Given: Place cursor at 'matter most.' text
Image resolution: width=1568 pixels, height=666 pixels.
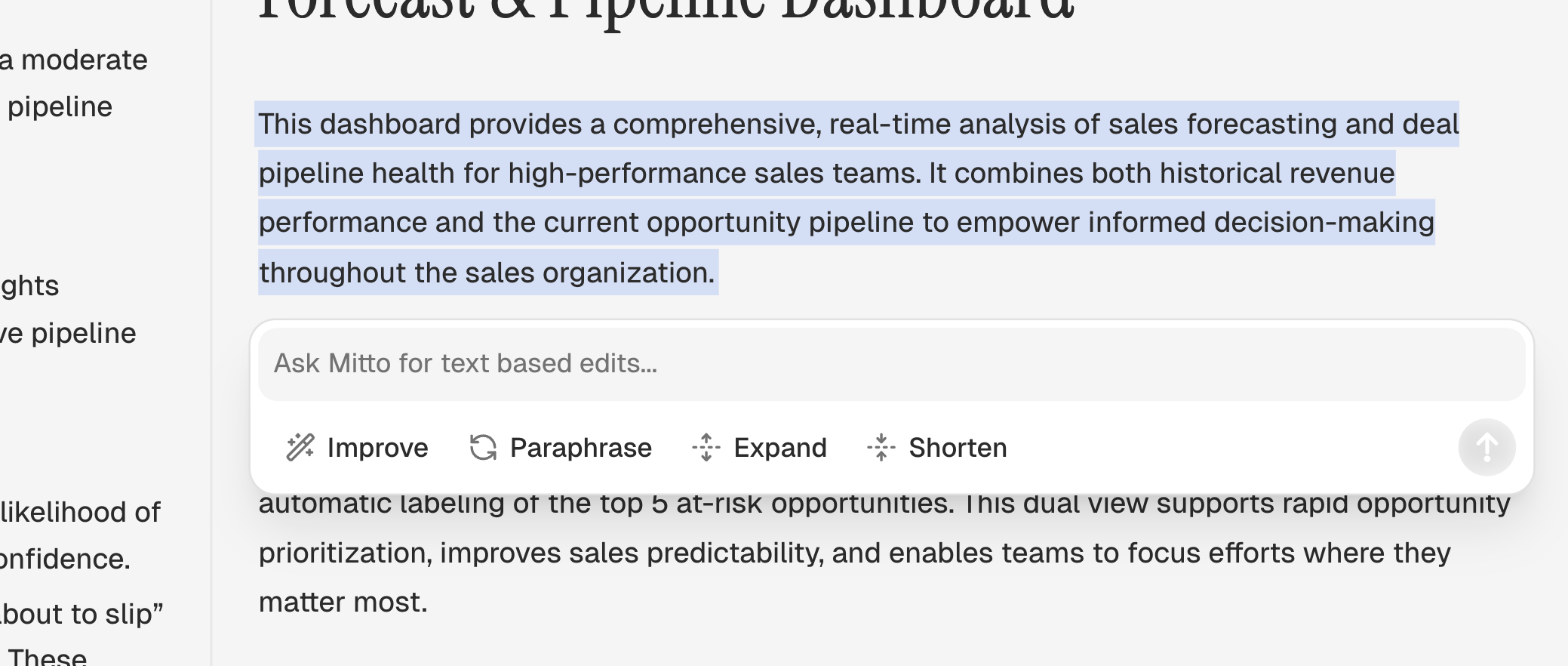Looking at the screenshot, I should pos(343,603).
